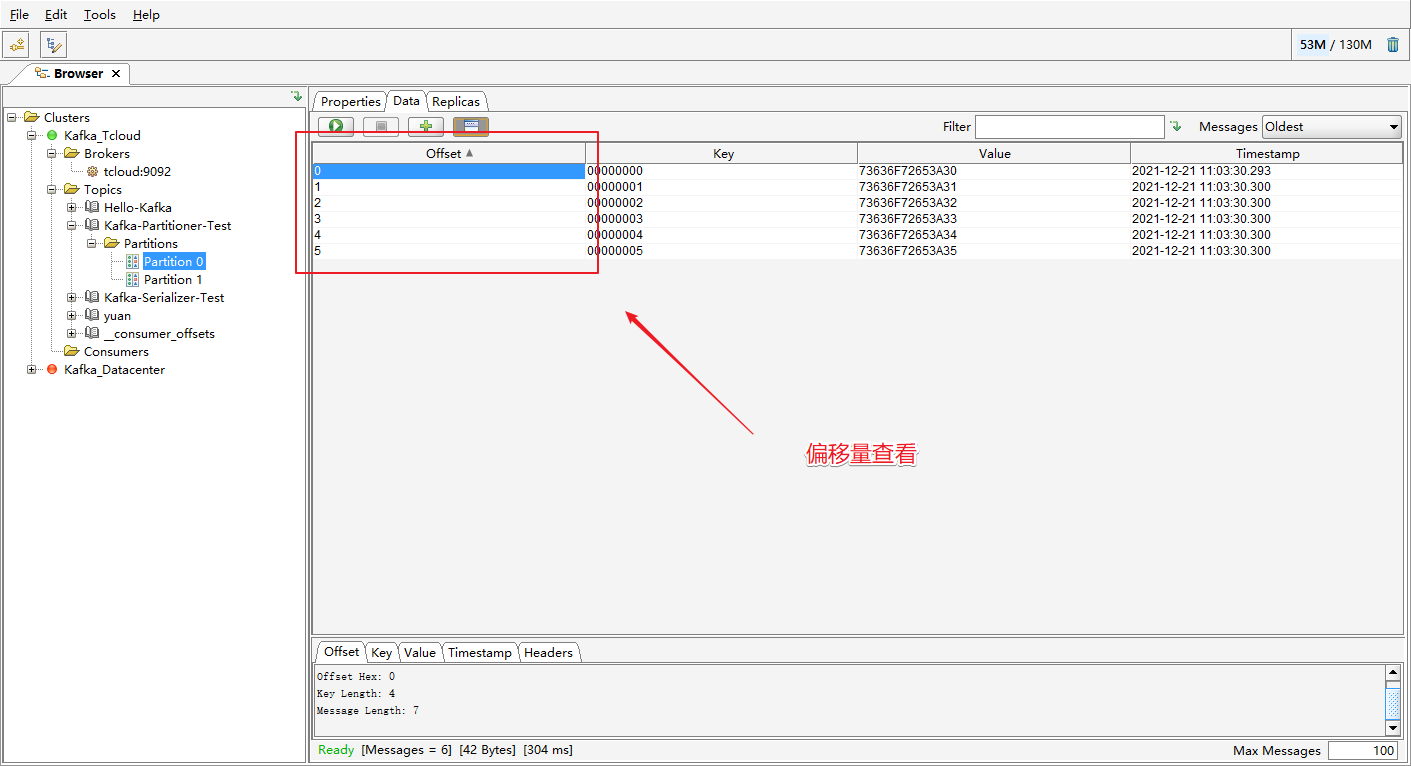
Task: Apply filter with green arrow icon
Action: point(1176,127)
